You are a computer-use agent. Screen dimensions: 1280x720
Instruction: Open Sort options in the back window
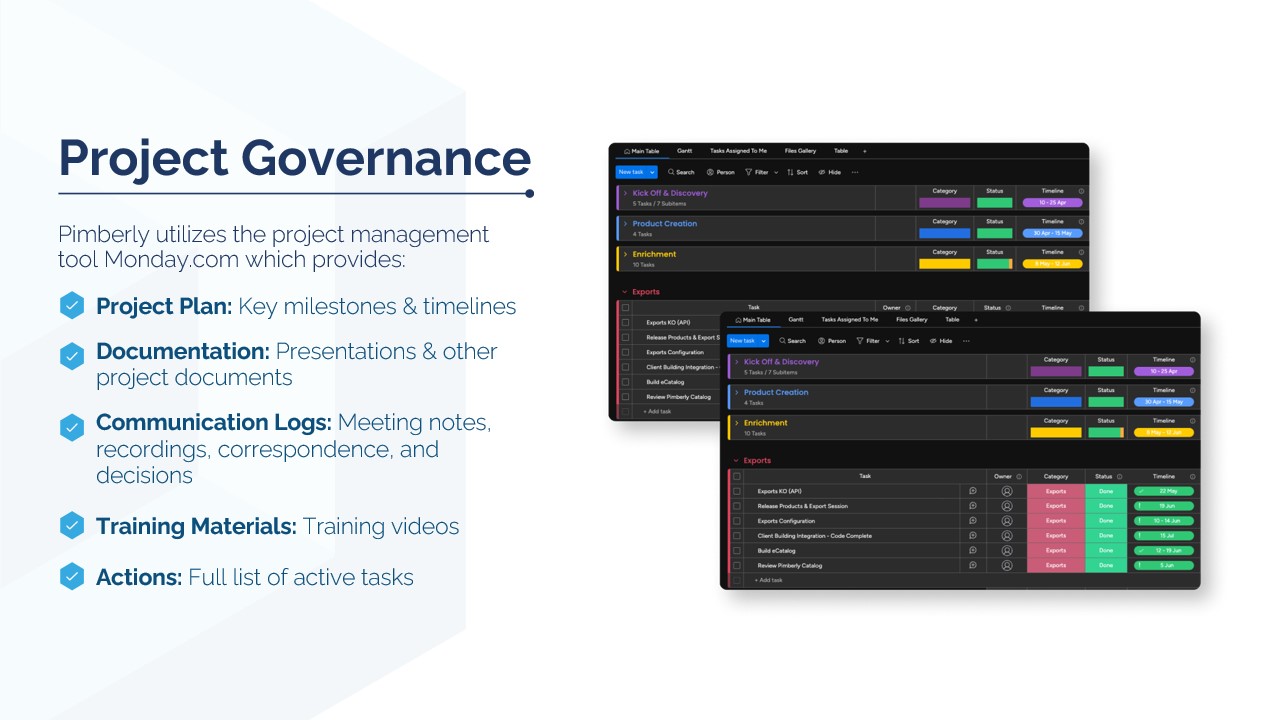pos(797,172)
